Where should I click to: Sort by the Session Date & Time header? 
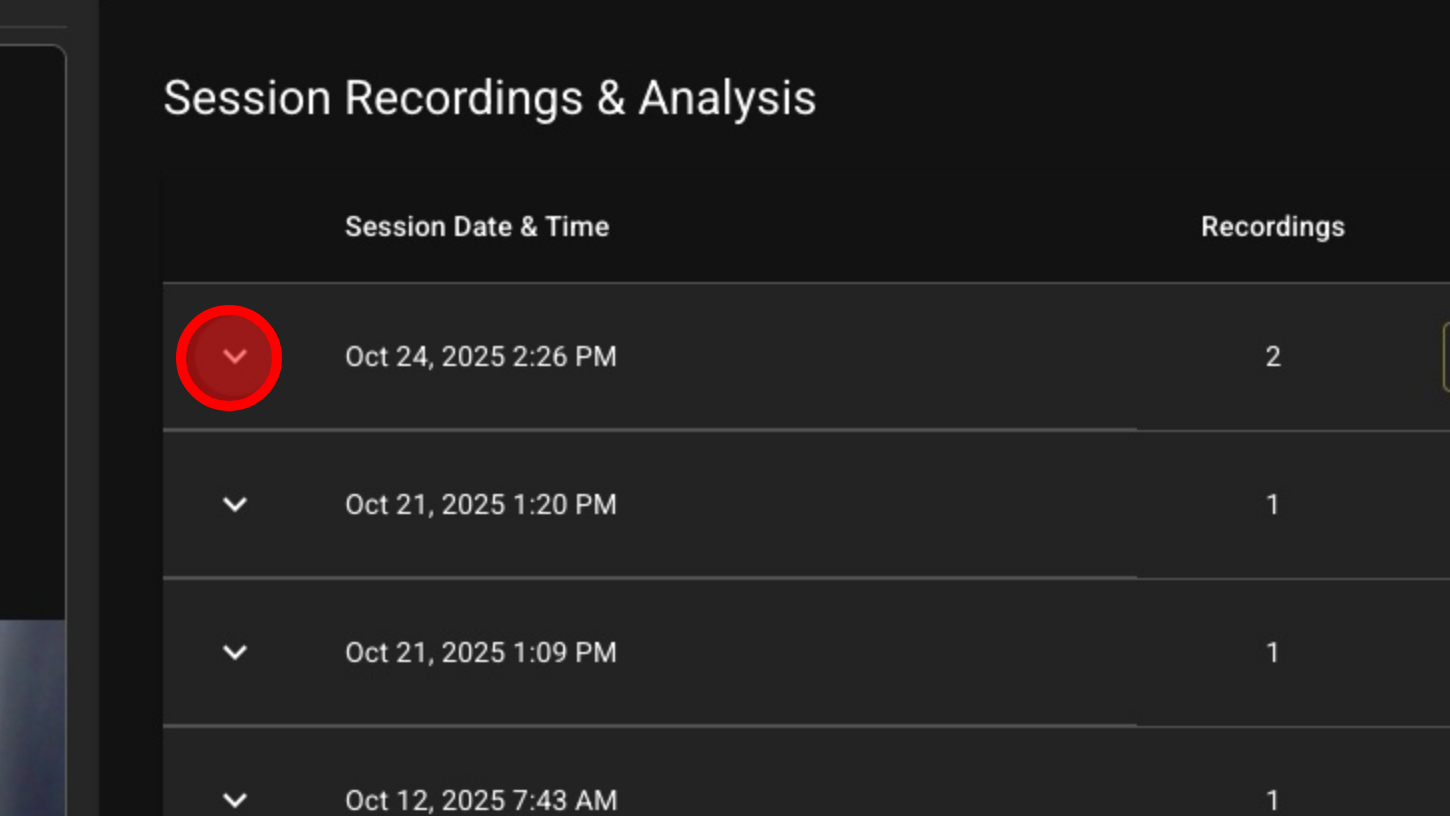(477, 227)
